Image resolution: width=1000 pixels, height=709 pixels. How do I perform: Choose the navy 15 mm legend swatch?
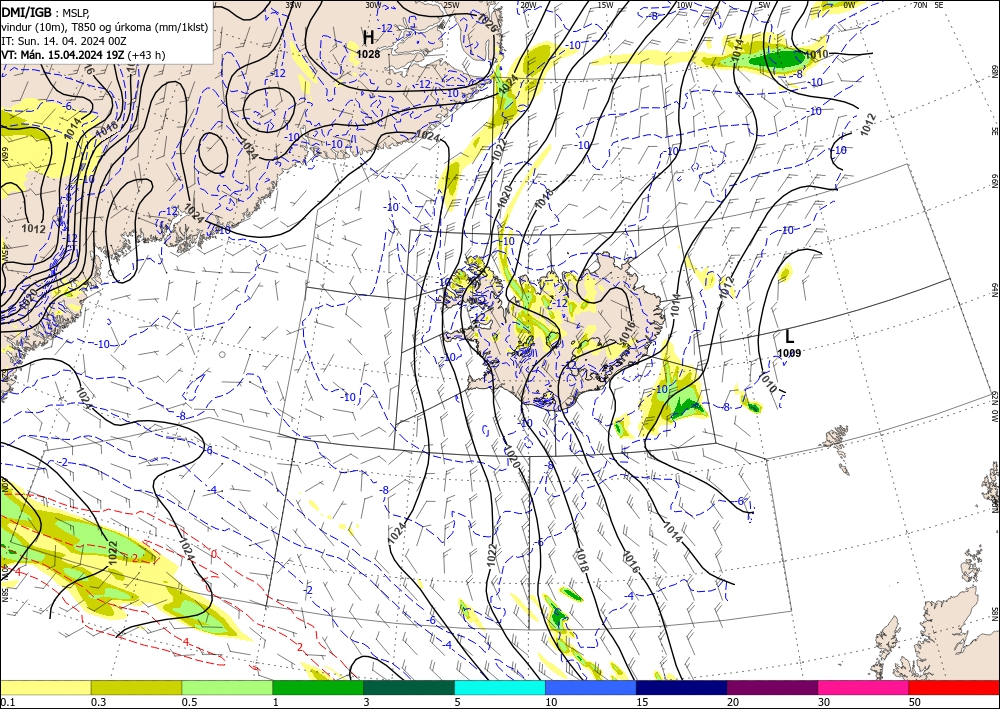tap(682, 687)
